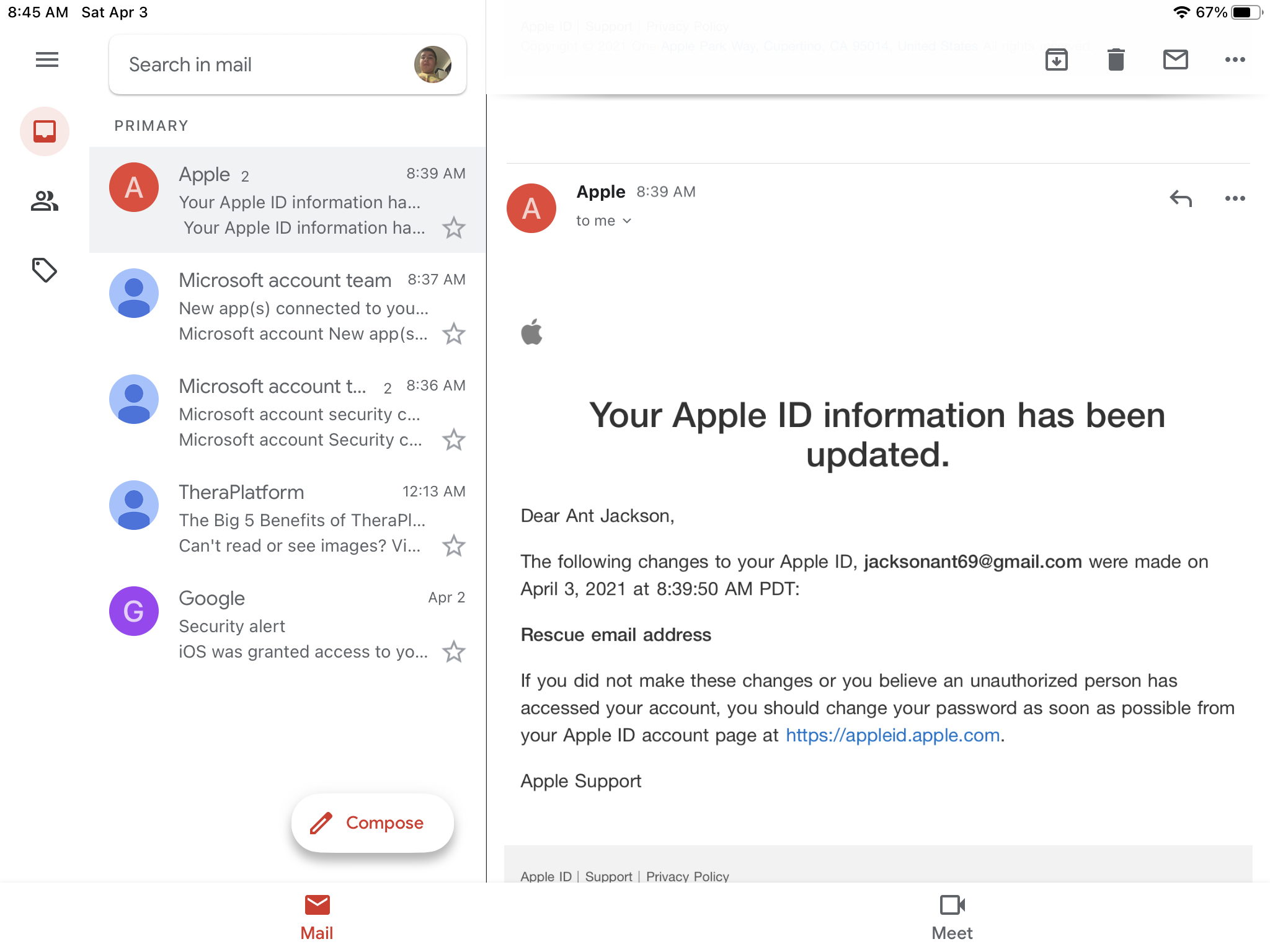The height and width of the screenshot is (952, 1270).
Task: Open the appleid.apple.com link
Action: click(x=892, y=734)
